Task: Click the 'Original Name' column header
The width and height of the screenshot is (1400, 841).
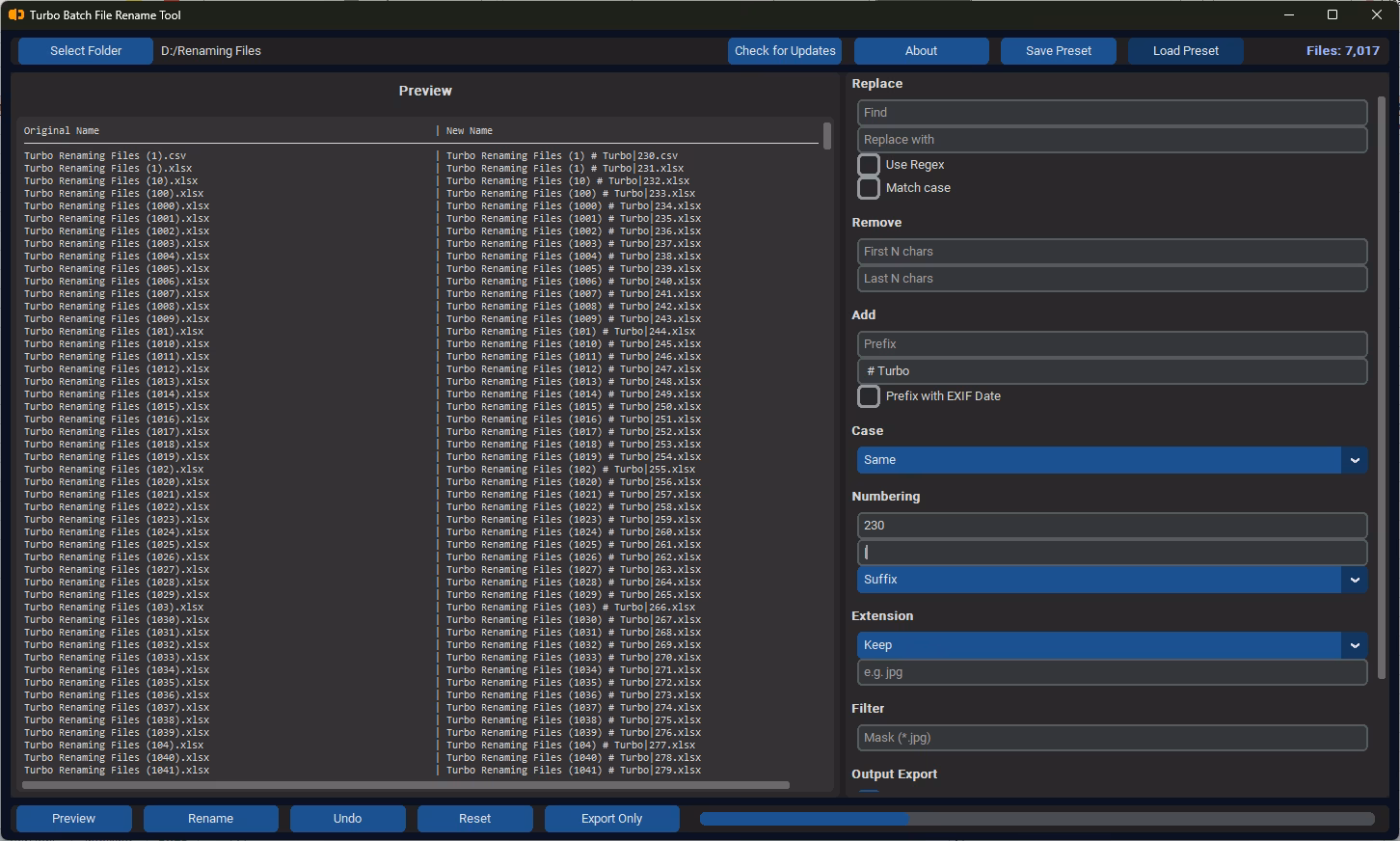Action: coord(62,130)
